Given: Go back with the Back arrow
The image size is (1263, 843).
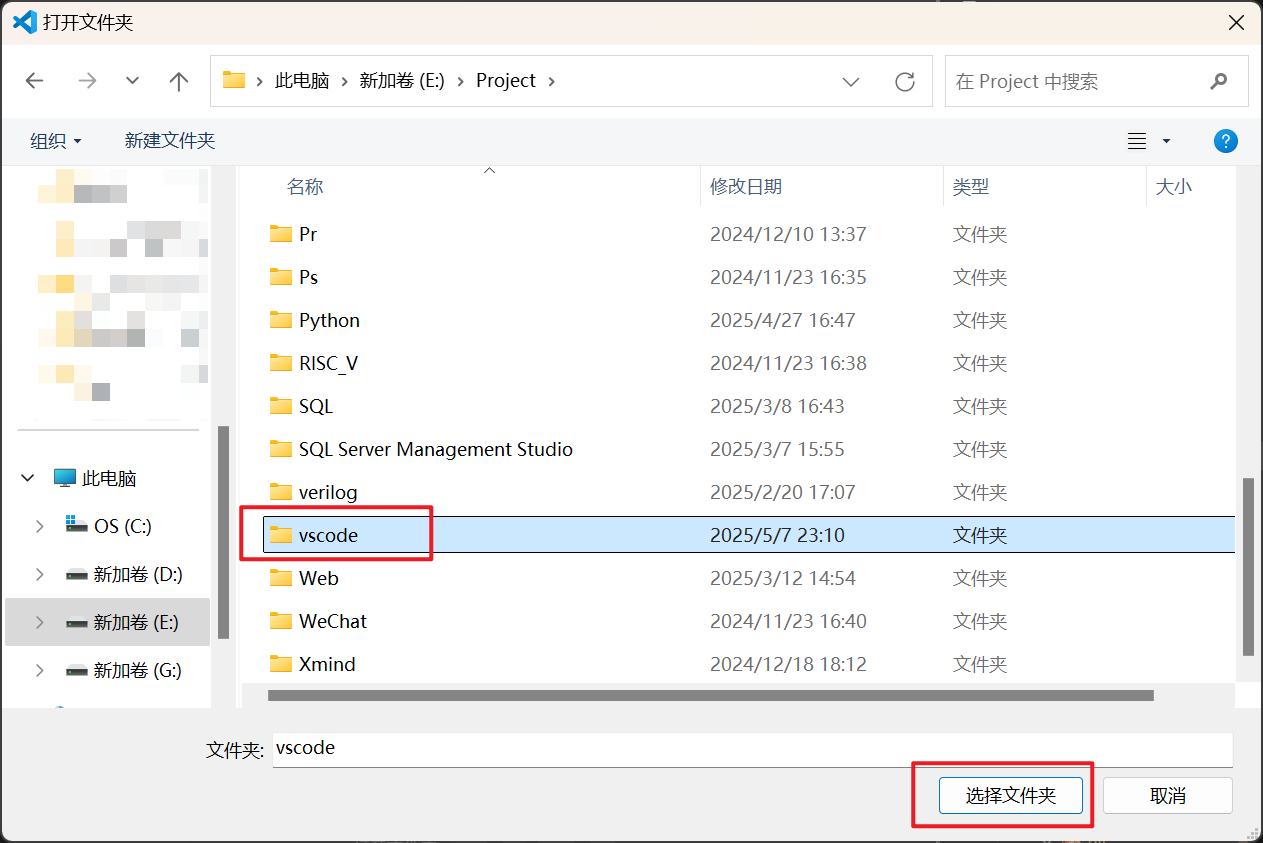Looking at the screenshot, I should pyautogui.click(x=35, y=81).
